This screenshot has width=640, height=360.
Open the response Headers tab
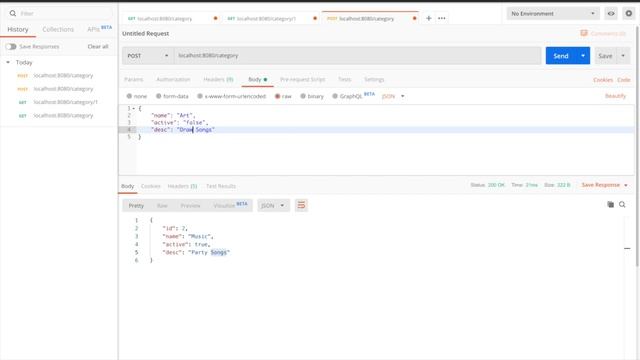[182, 186]
